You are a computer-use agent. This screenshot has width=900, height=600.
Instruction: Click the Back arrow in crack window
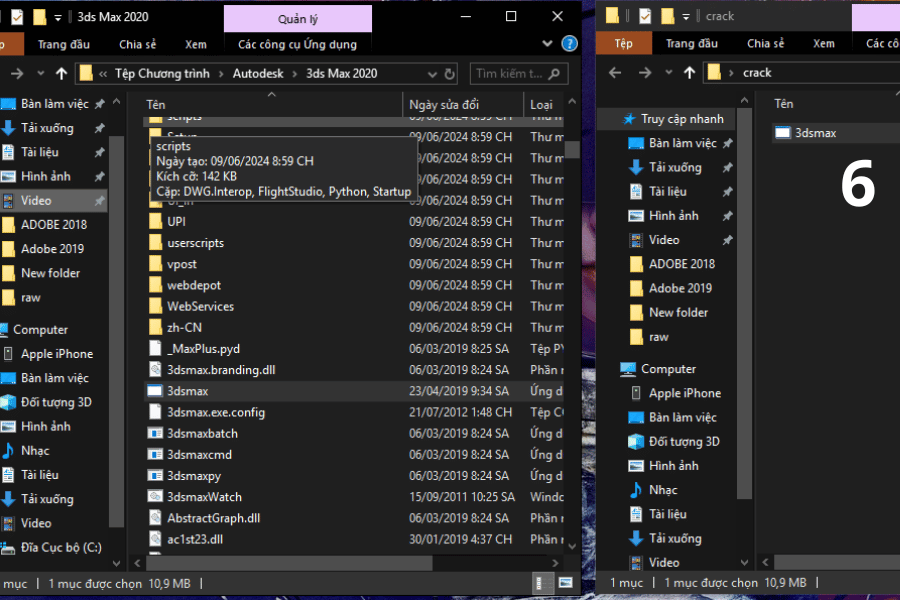tap(616, 73)
